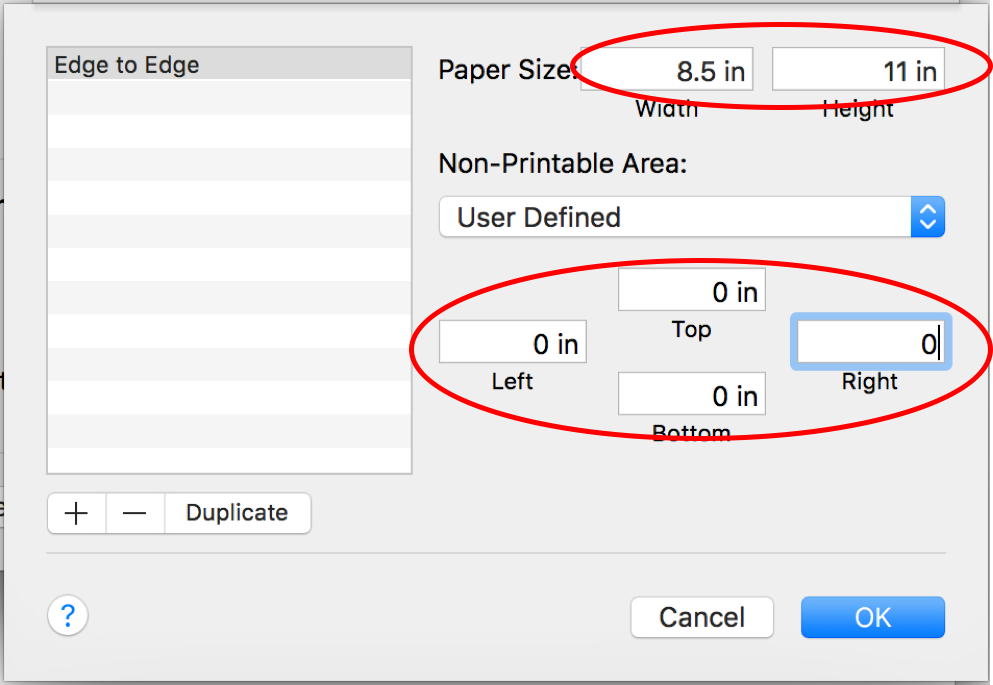
Task: Click the paper Width field showing 8.5 in
Action: pos(667,71)
